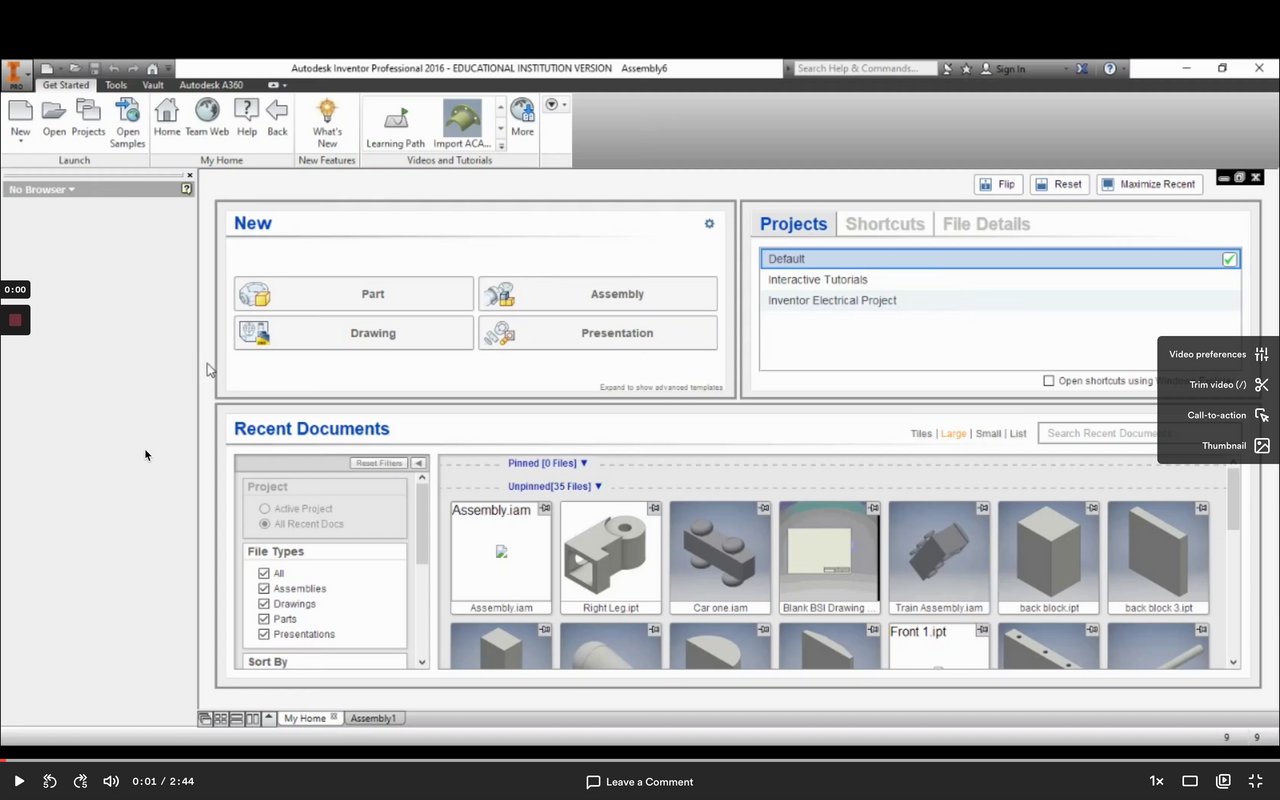
Task: Go to Home via the ribbon house icon
Action: point(167,111)
